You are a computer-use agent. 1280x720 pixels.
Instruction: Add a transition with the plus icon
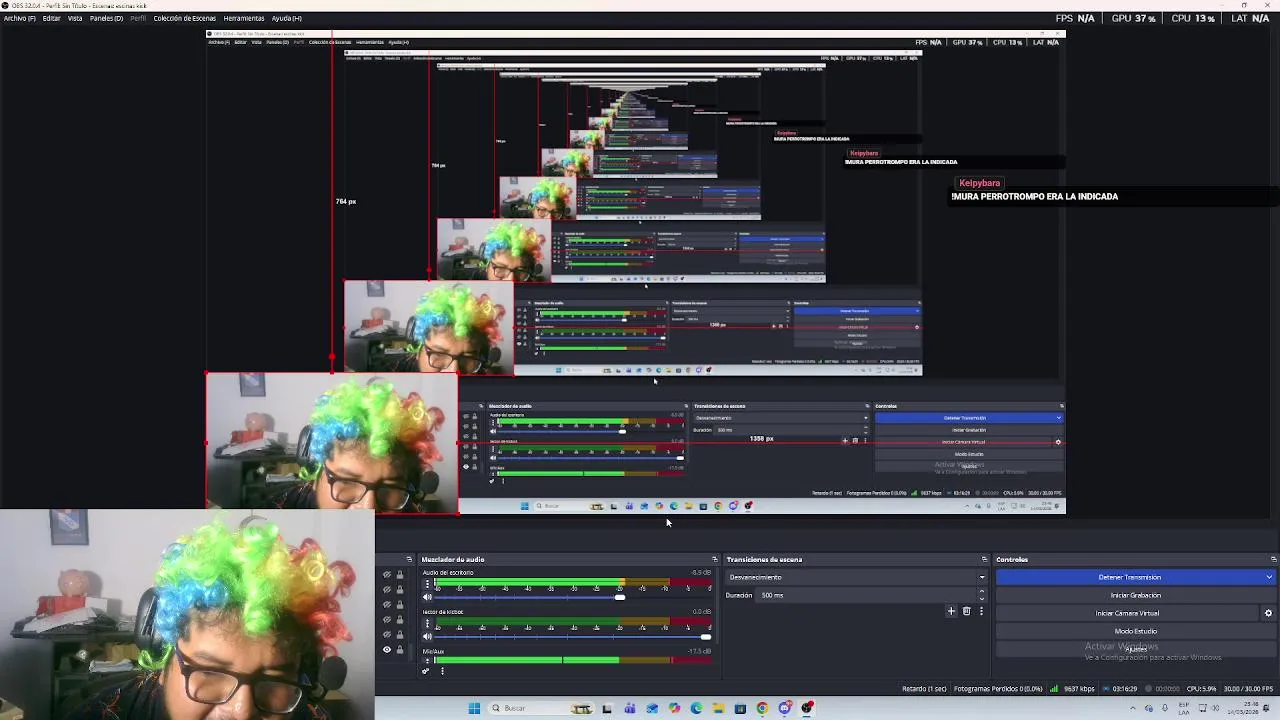951,611
